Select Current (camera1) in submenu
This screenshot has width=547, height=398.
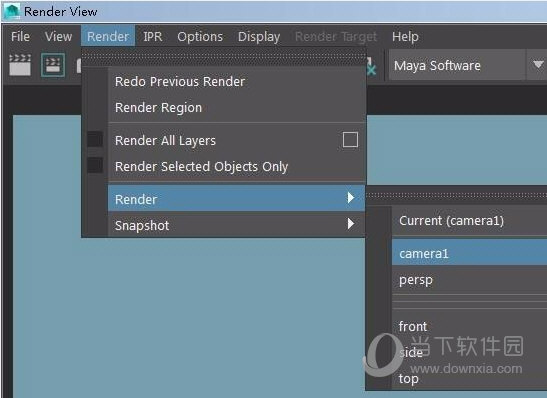pyautogui.click(x=470, y=221)
